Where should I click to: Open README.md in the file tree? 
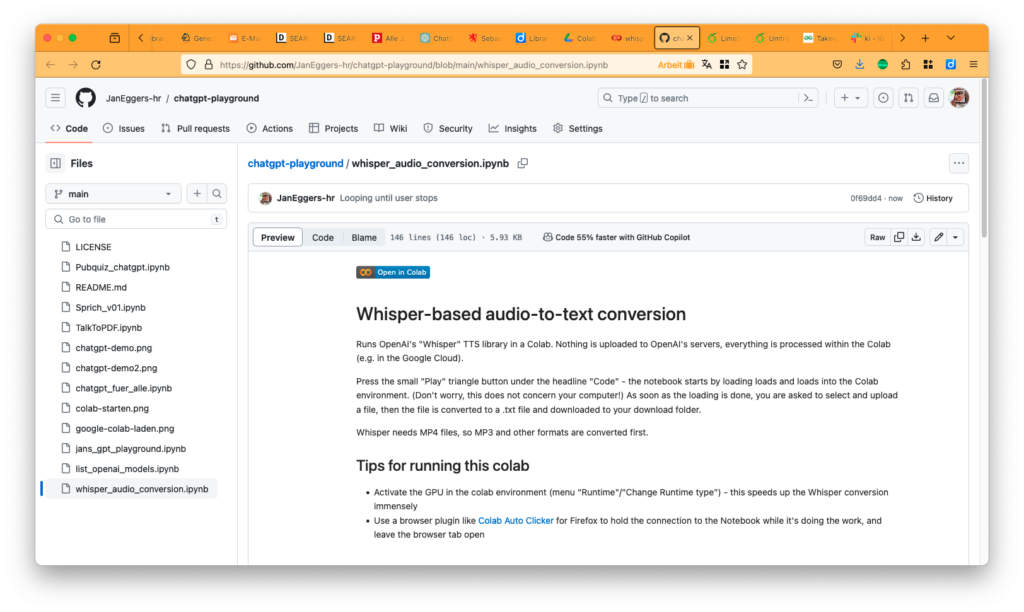pos(101,287)
